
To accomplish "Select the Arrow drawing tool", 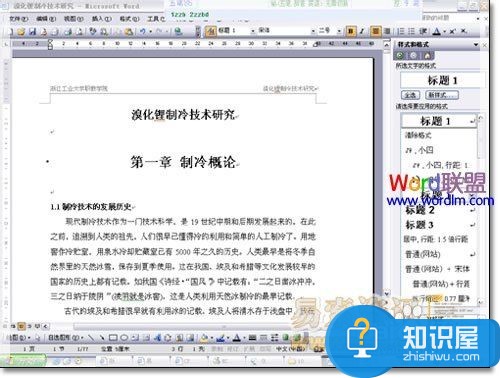I will [x=102, y=338].
